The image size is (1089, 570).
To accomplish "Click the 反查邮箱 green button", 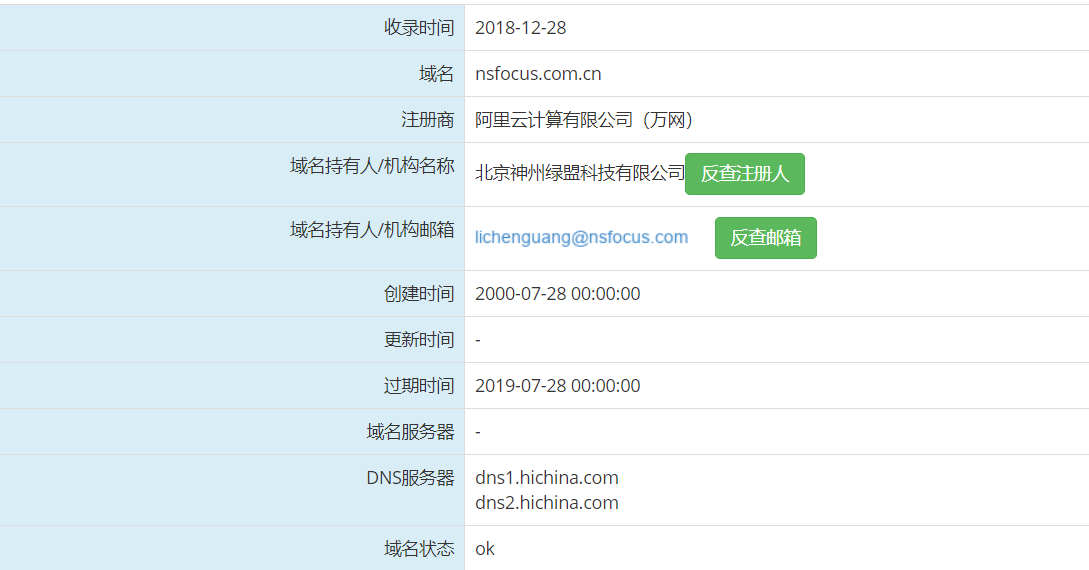I will click(765, 238).
